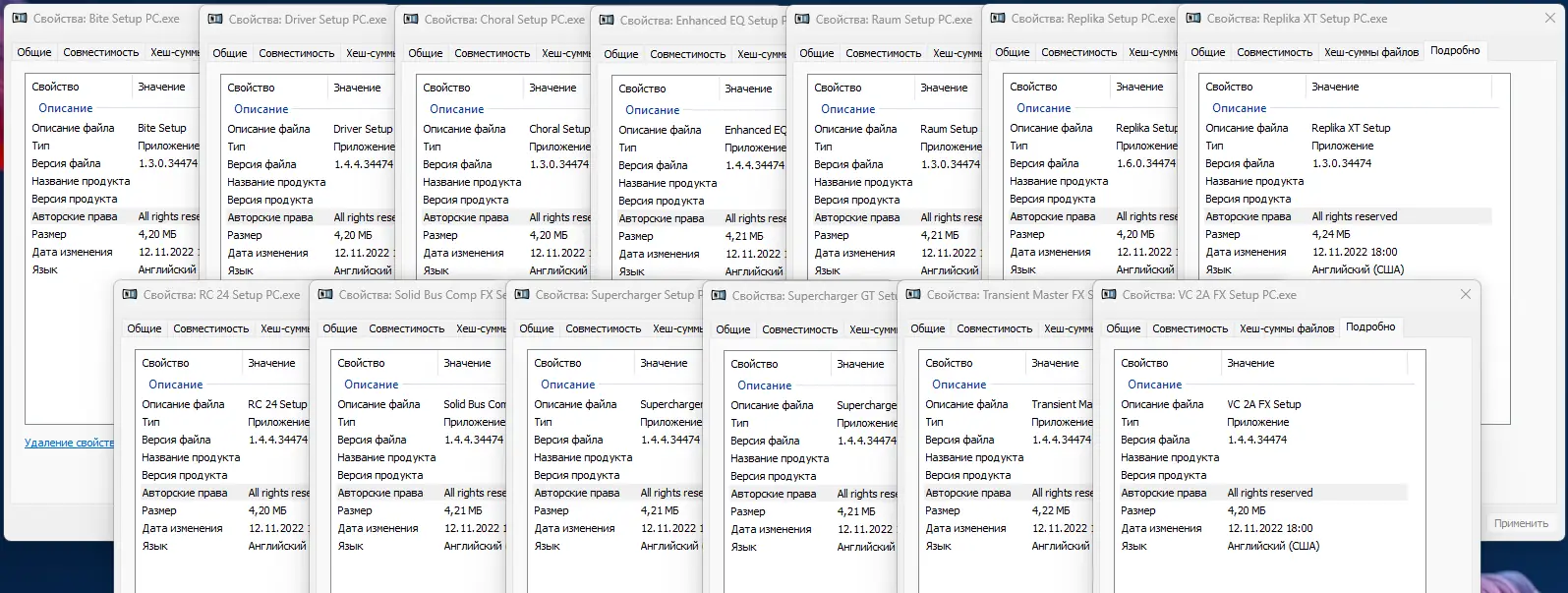Click the Удаление свойств link in Bite Setup window
The height and width of the screenshot is (593, 1568).
(x=69, y=443)
